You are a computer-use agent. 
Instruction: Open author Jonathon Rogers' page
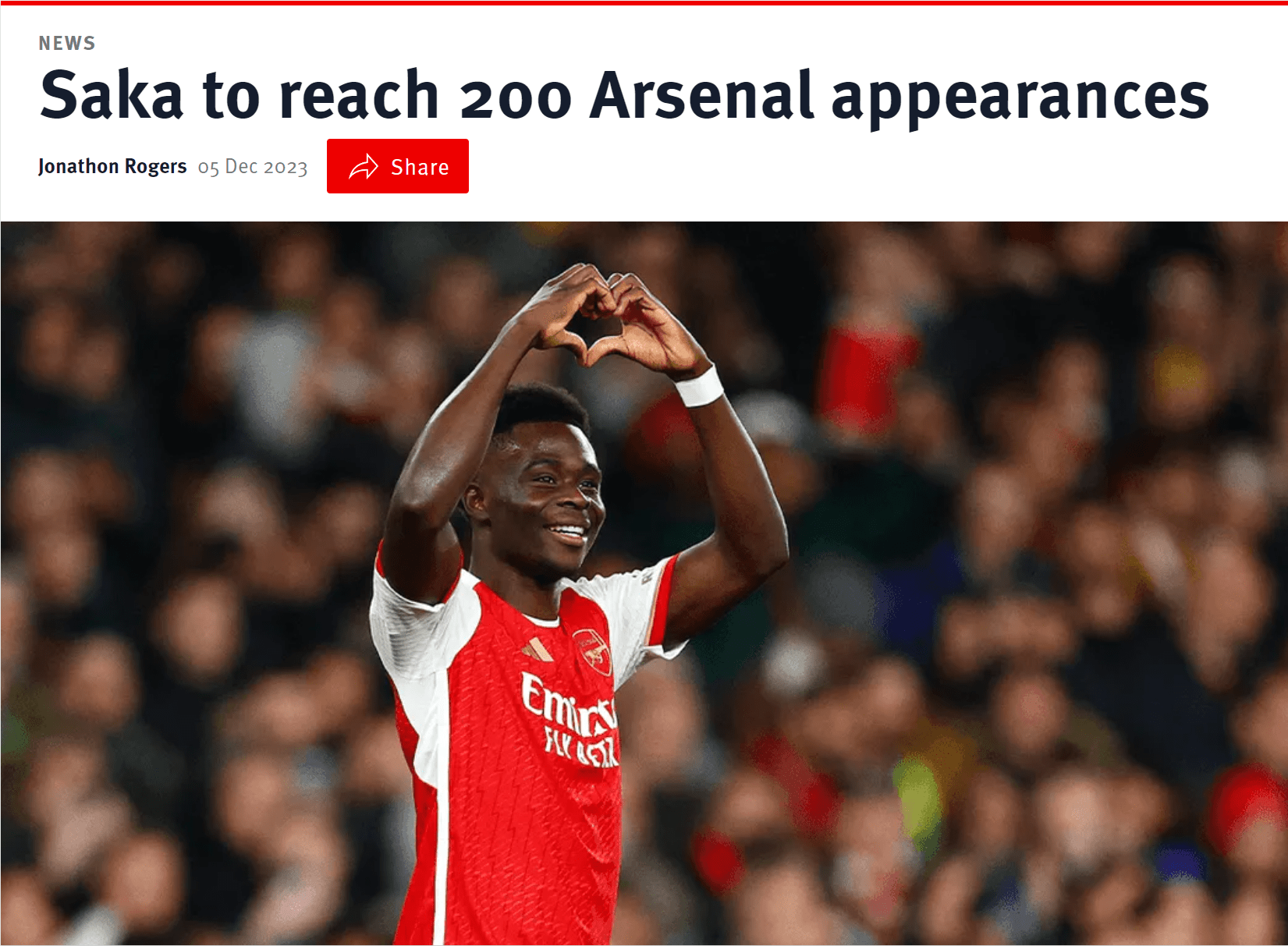tap(112, 167)
